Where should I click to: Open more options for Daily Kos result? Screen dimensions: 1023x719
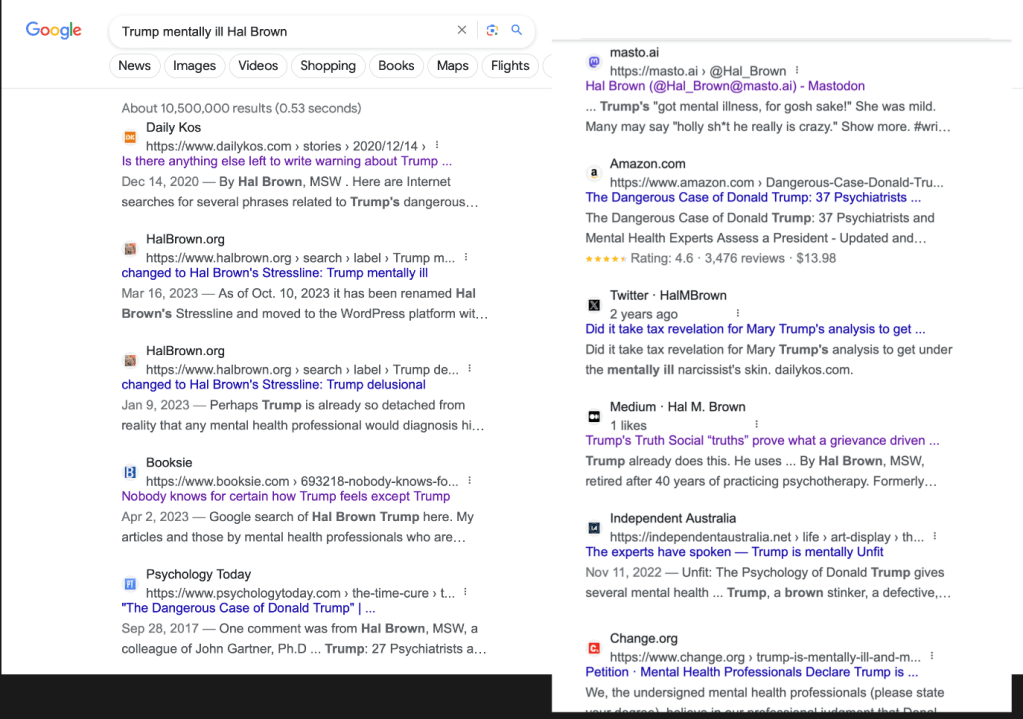(x=437, y=146)
